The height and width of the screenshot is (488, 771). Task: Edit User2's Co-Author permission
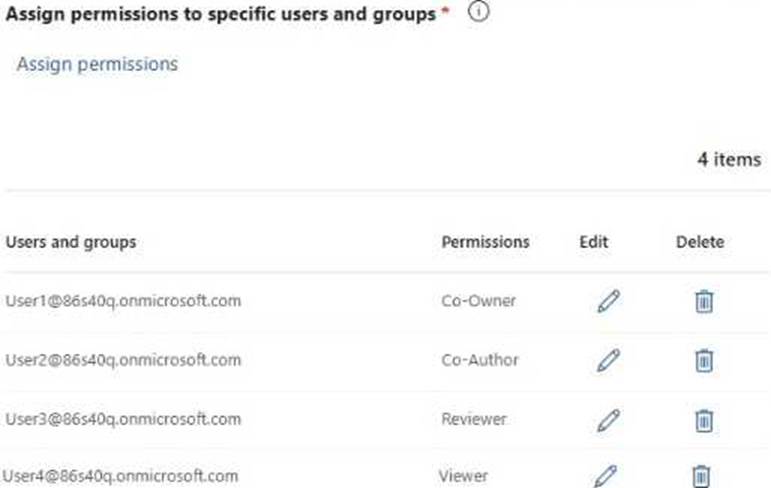(607, 360)
